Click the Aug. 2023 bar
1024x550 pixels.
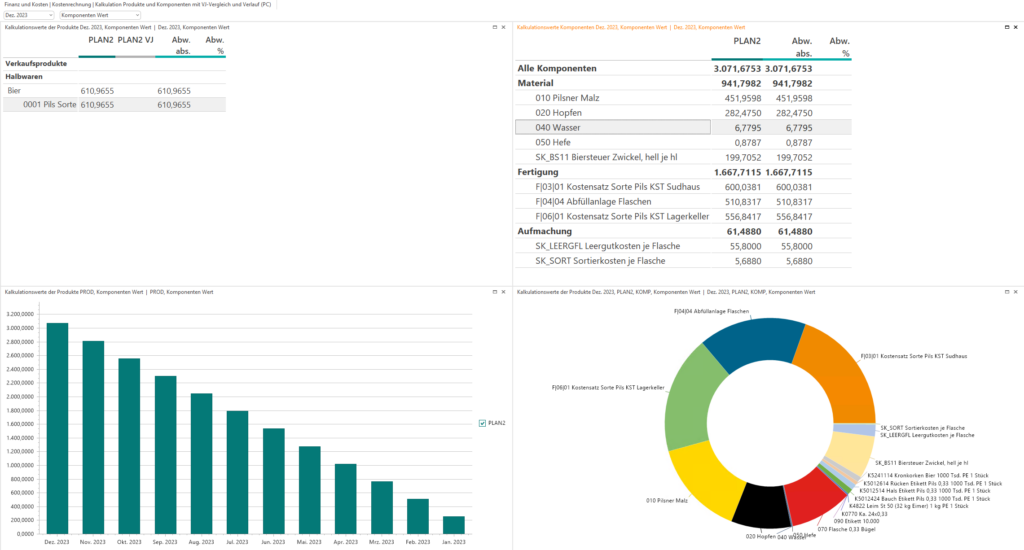[201, 464]
